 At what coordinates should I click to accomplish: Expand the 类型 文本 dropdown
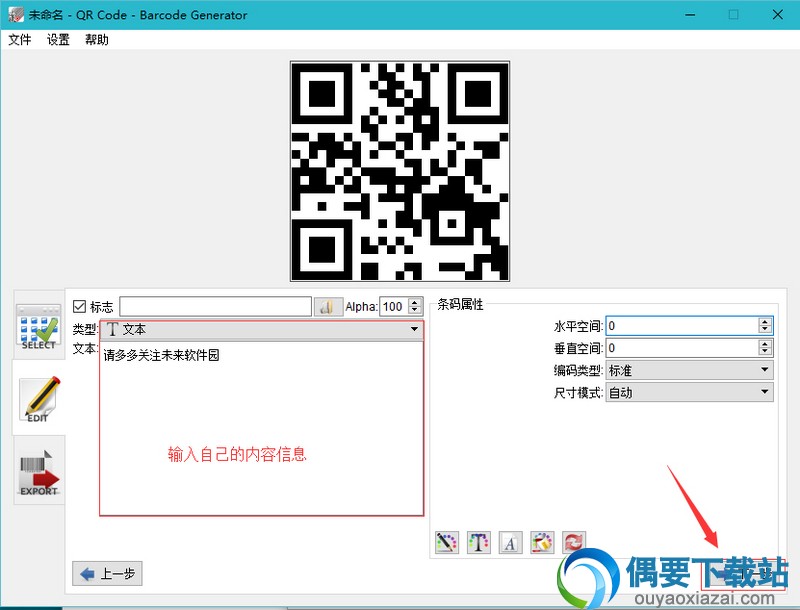pyautogui.click(x=262, y=329)
